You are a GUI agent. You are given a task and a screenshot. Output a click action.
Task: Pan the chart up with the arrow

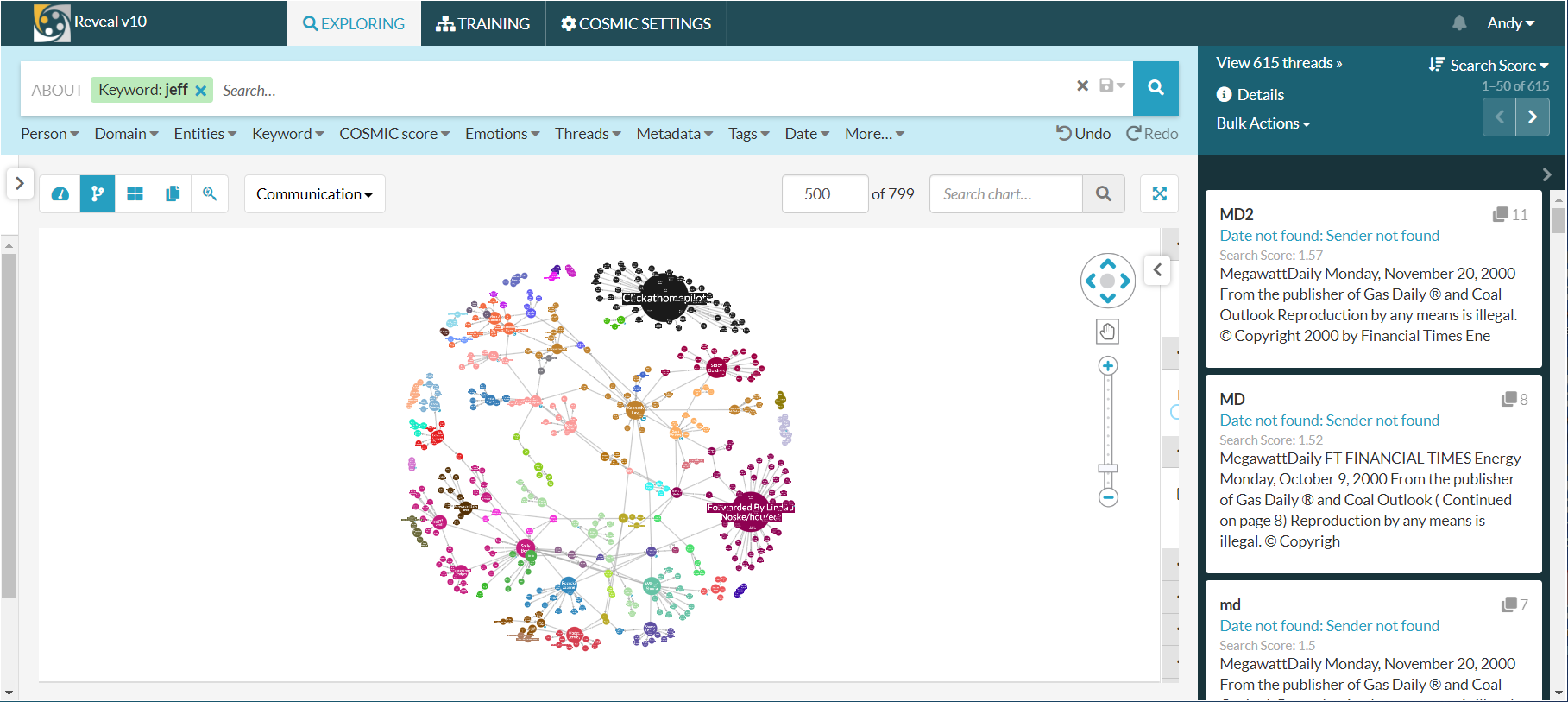pos(1108,264)
